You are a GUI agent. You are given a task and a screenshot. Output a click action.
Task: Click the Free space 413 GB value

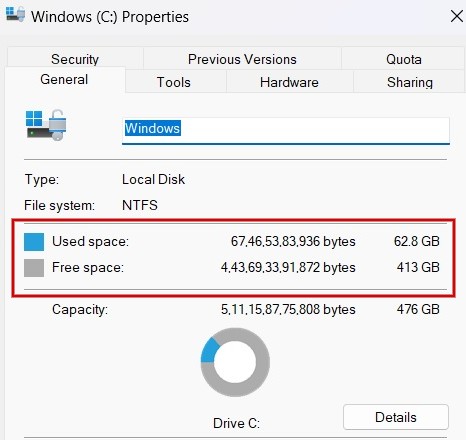[x=418, y=267]
